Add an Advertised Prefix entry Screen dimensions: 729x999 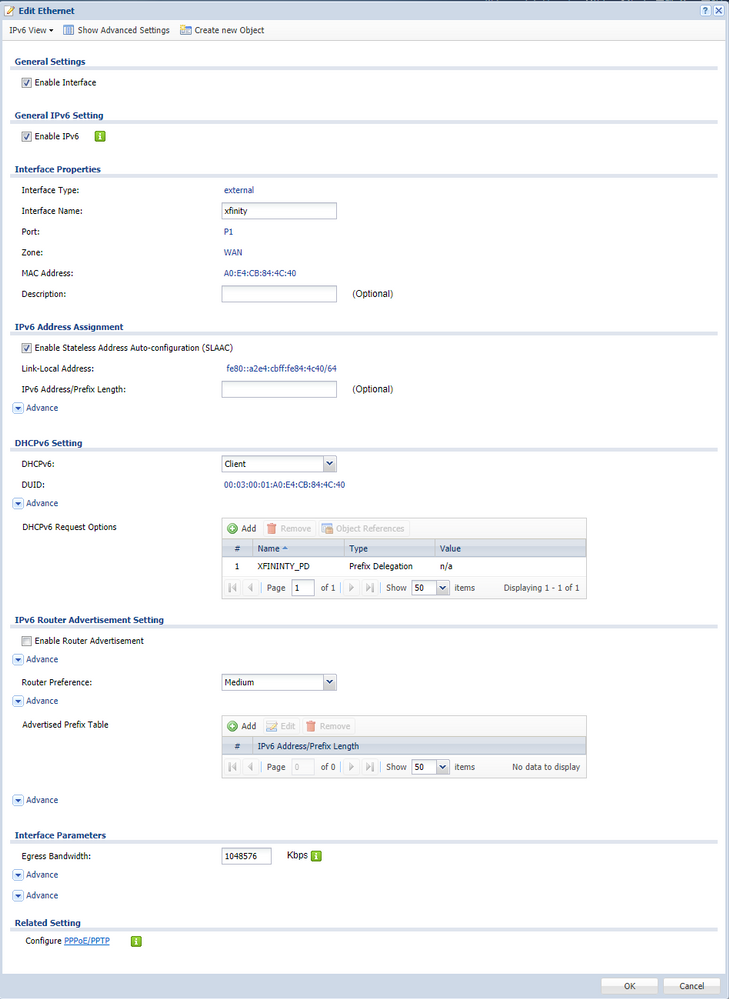[x=242, y=726]
